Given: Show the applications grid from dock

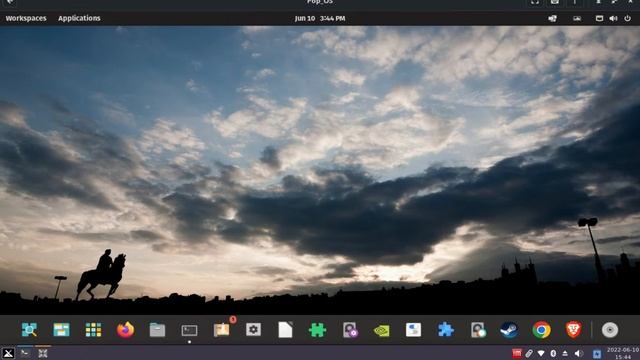Looking at the screenshot, I should [x=93, y=330].
